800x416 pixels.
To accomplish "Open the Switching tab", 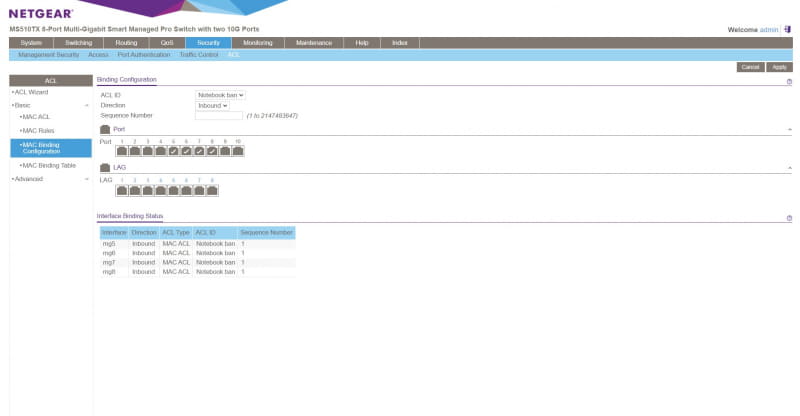I will coord(79,43).
